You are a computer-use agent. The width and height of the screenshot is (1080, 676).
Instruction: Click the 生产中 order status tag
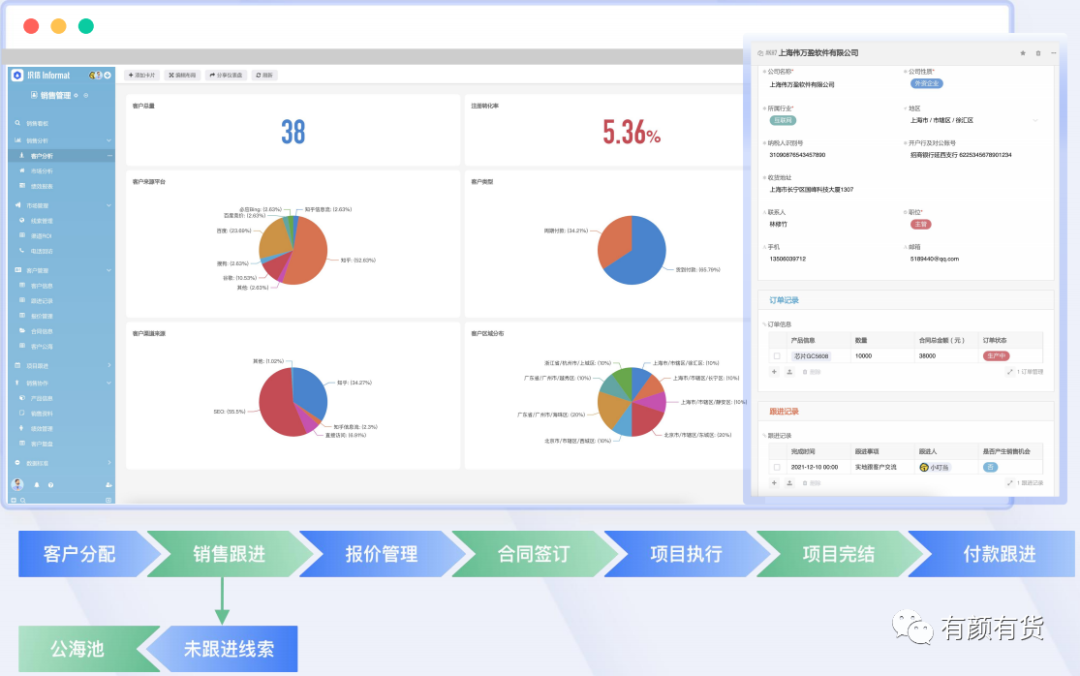tap(995, 356)
